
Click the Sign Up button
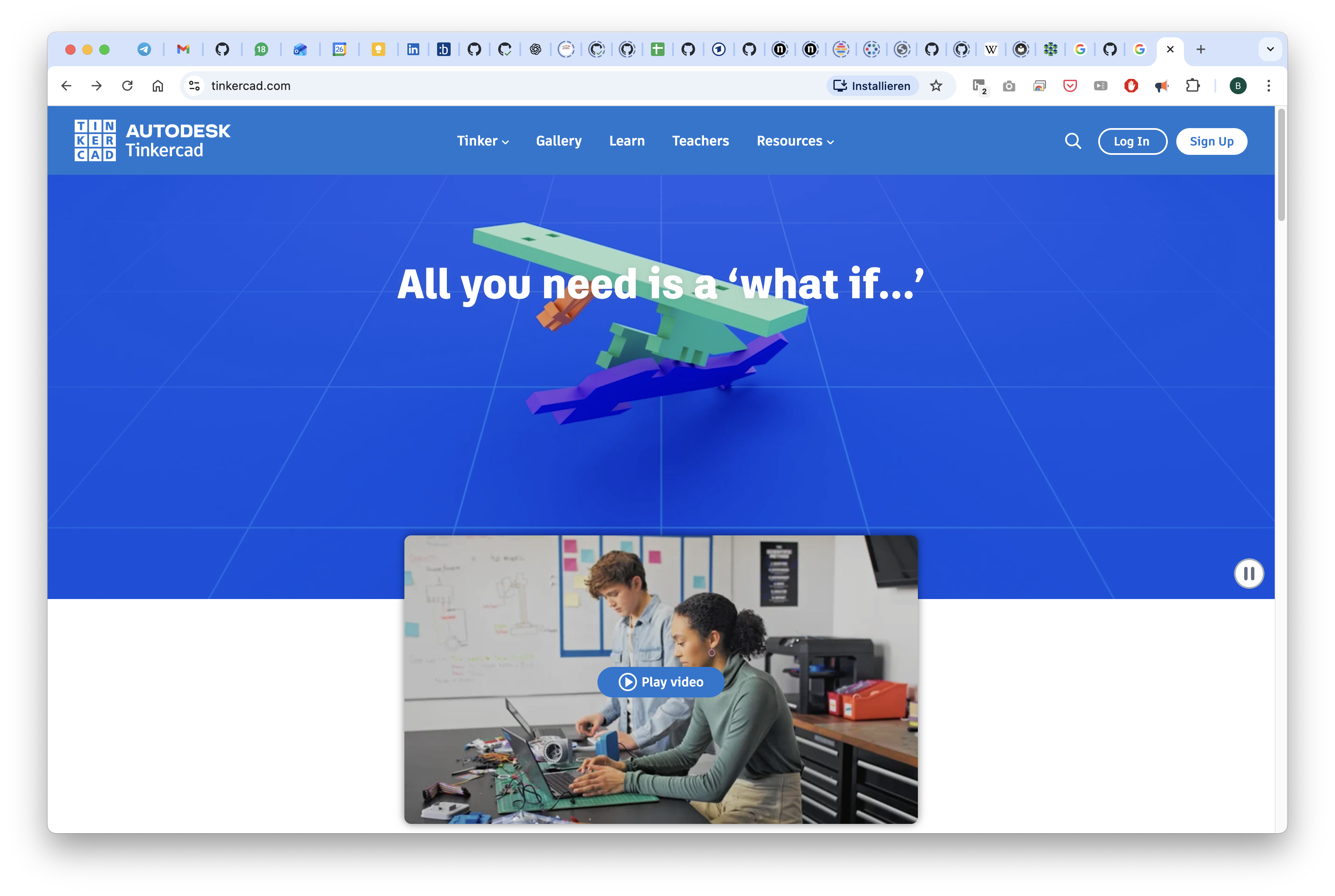point(1211,142)
